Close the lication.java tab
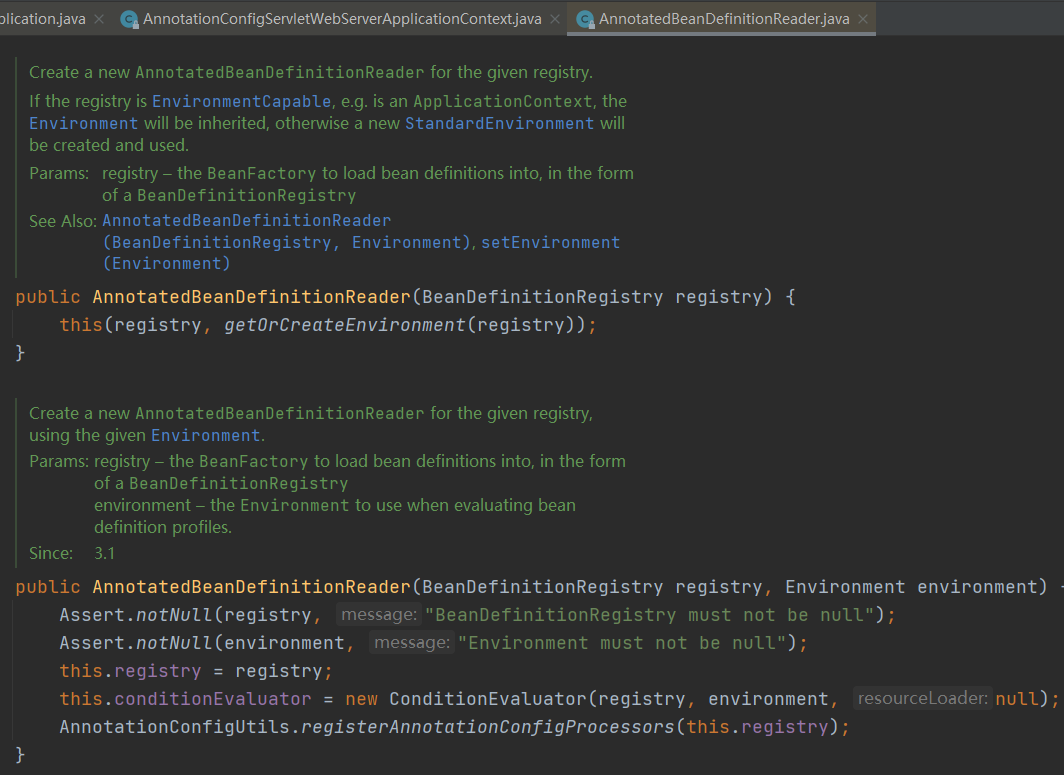This screenshot has height=775, width=1064. click(x=99, y=19)
